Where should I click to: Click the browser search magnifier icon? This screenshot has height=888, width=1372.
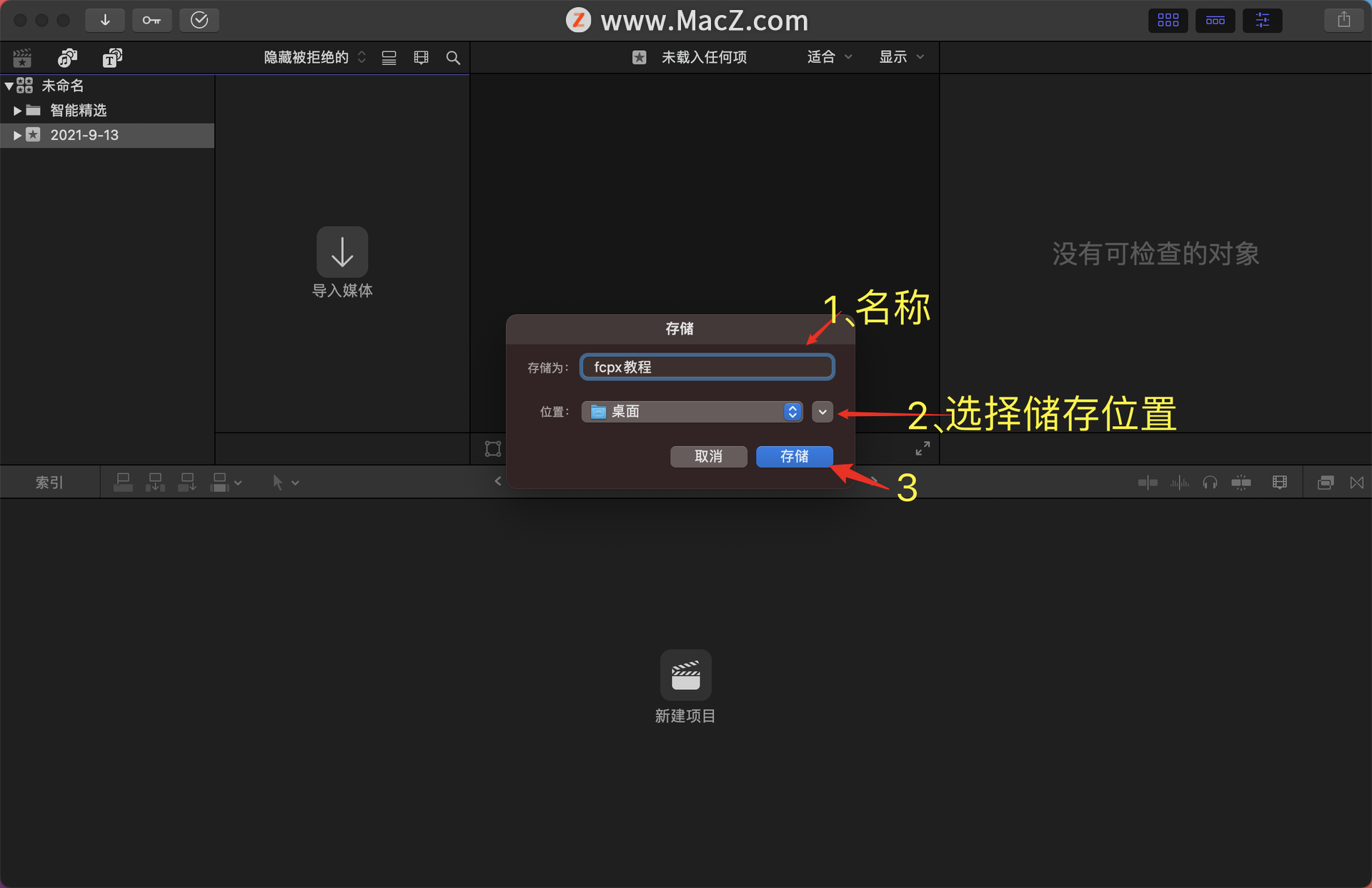coord(453,58)
